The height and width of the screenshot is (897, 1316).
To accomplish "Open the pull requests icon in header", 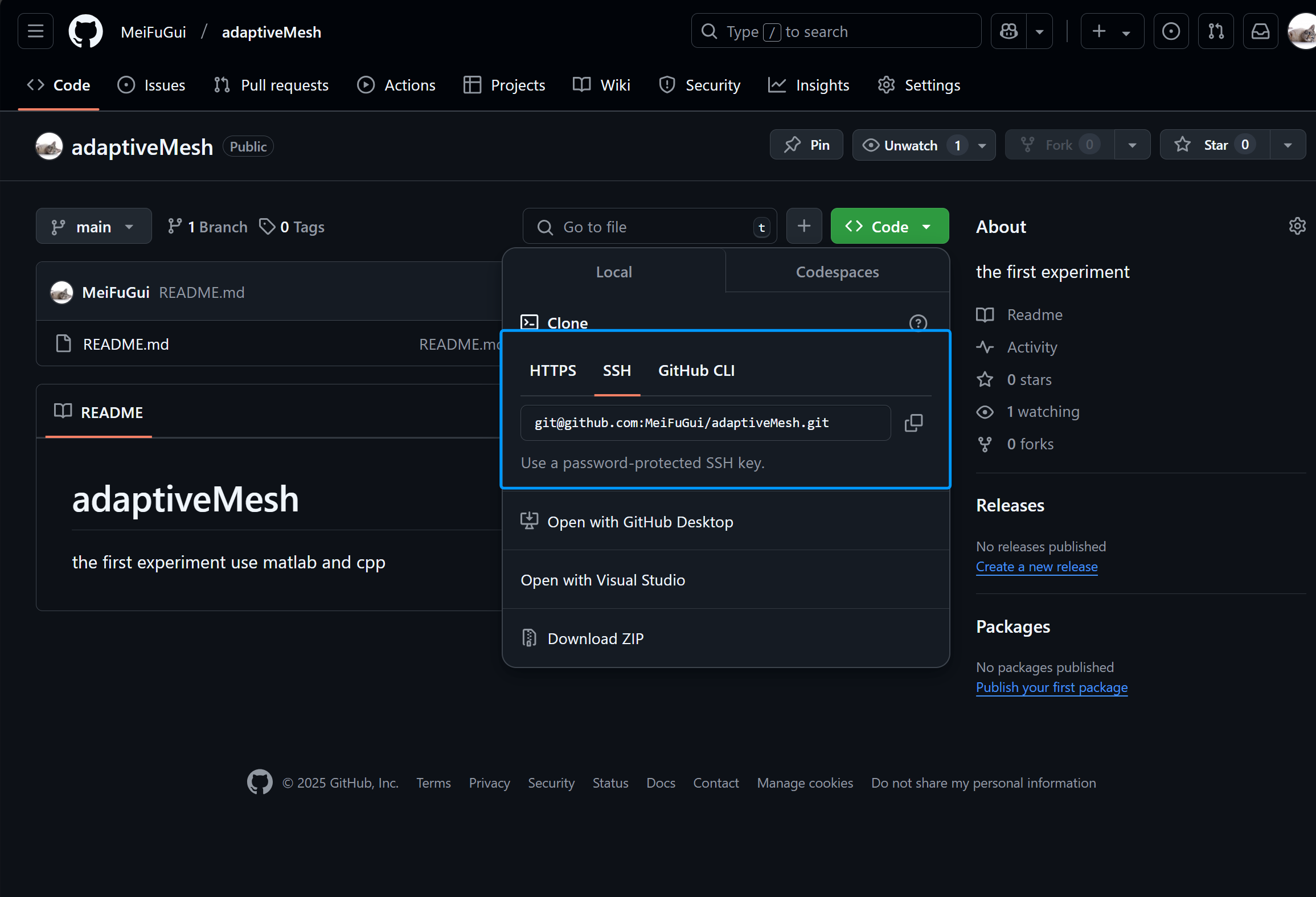I will [x=1216, y=31].
